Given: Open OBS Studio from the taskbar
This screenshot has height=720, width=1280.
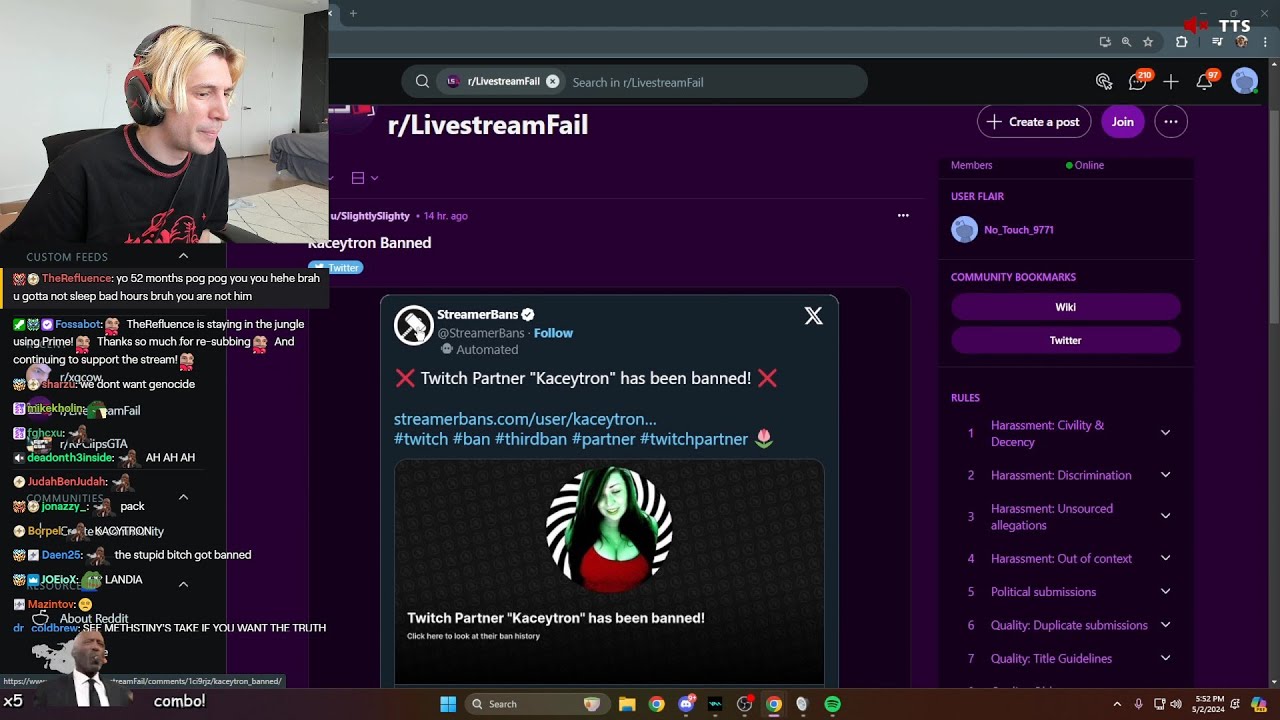Looking at the screenshot, I should (x=744, y=704).
